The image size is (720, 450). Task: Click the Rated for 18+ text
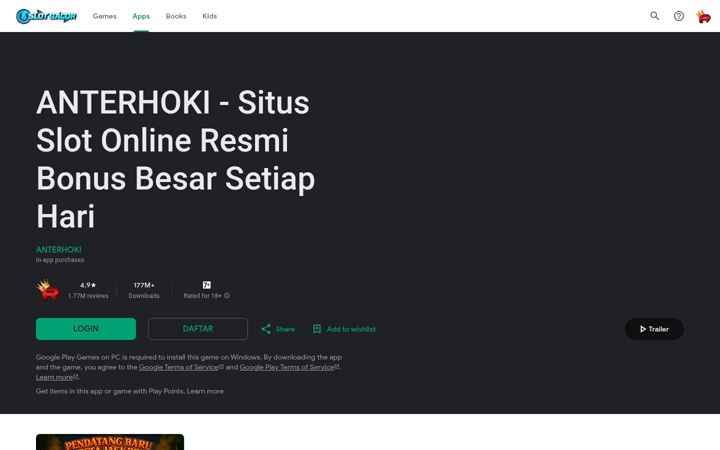click(x=202, y=296)
